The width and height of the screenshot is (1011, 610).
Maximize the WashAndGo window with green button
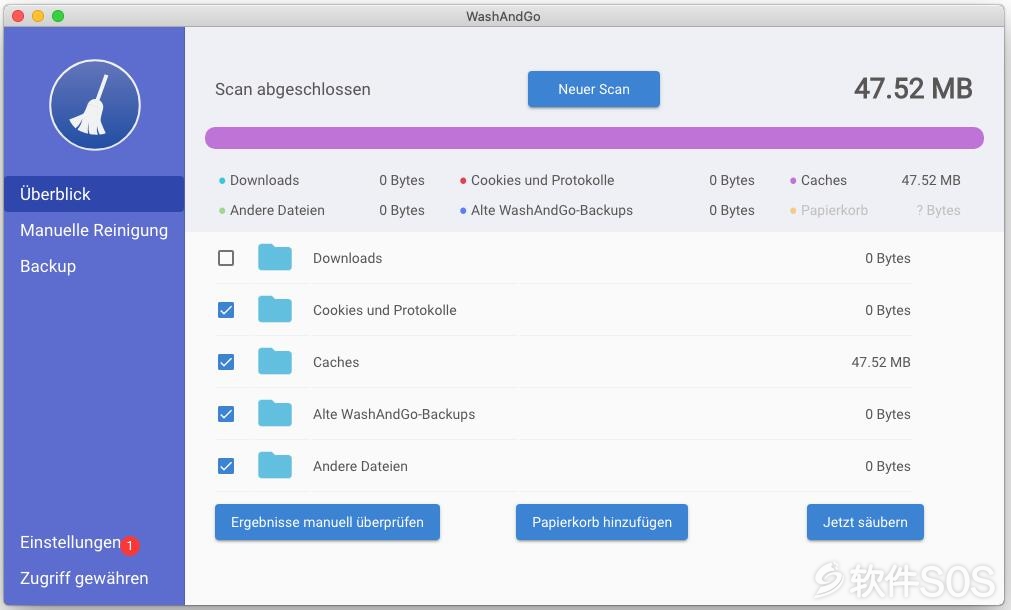pyautogui.click(x=58, y=16)
